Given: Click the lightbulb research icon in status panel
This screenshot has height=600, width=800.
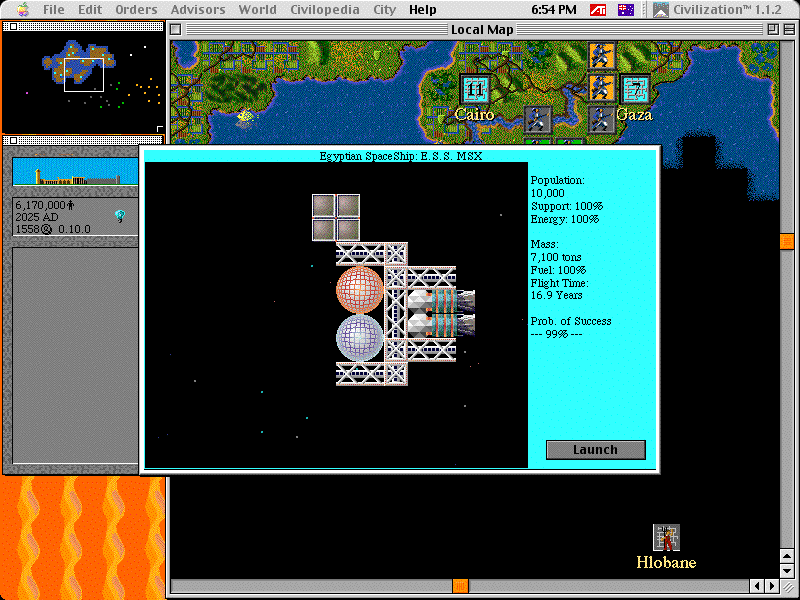Looking at the screenshot, I should (120, 216).
